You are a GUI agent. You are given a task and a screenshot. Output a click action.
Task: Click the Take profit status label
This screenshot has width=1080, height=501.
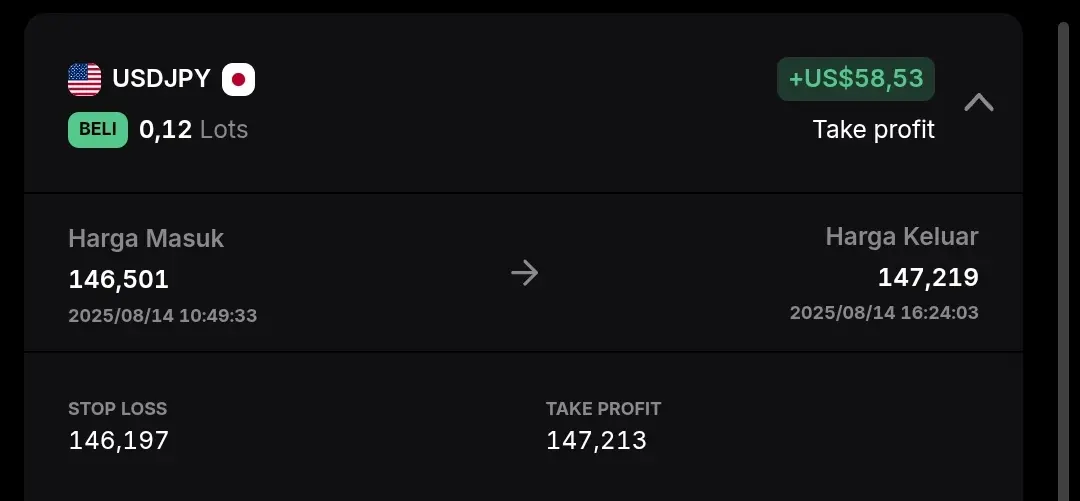click(x=873, y=130)
